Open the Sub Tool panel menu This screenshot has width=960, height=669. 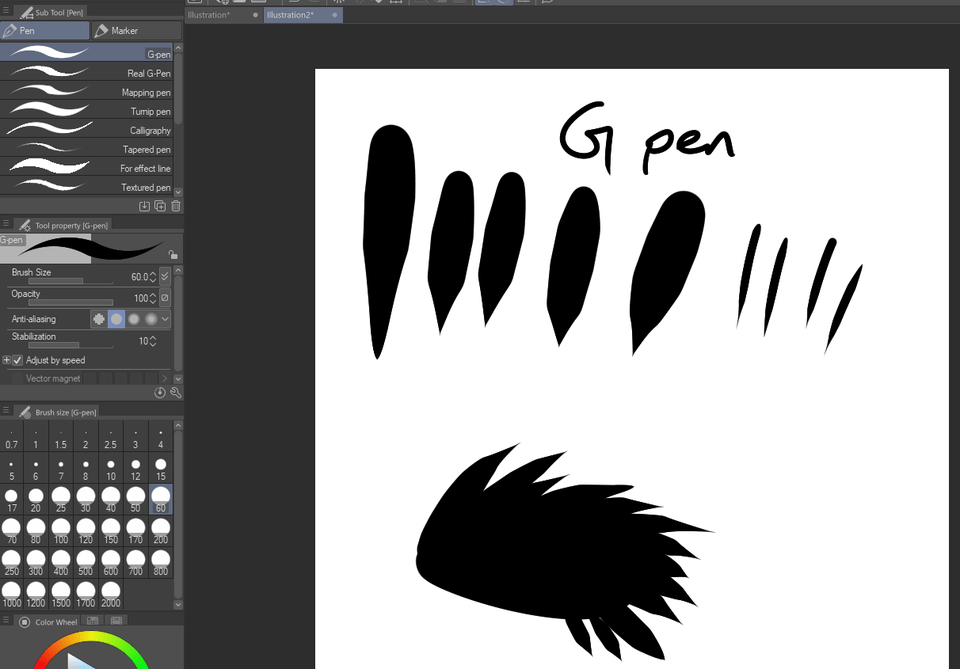pos(6,11)
